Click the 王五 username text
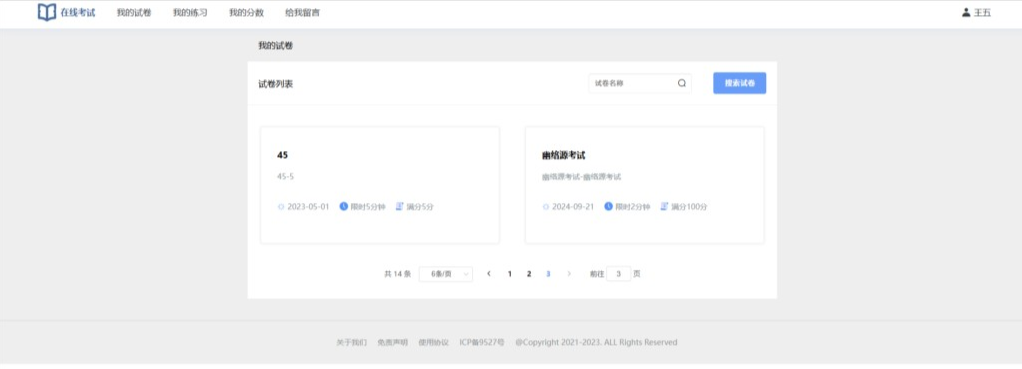Image resolution: width=1022 pixels, height=369 pixels. coord(982,12)
